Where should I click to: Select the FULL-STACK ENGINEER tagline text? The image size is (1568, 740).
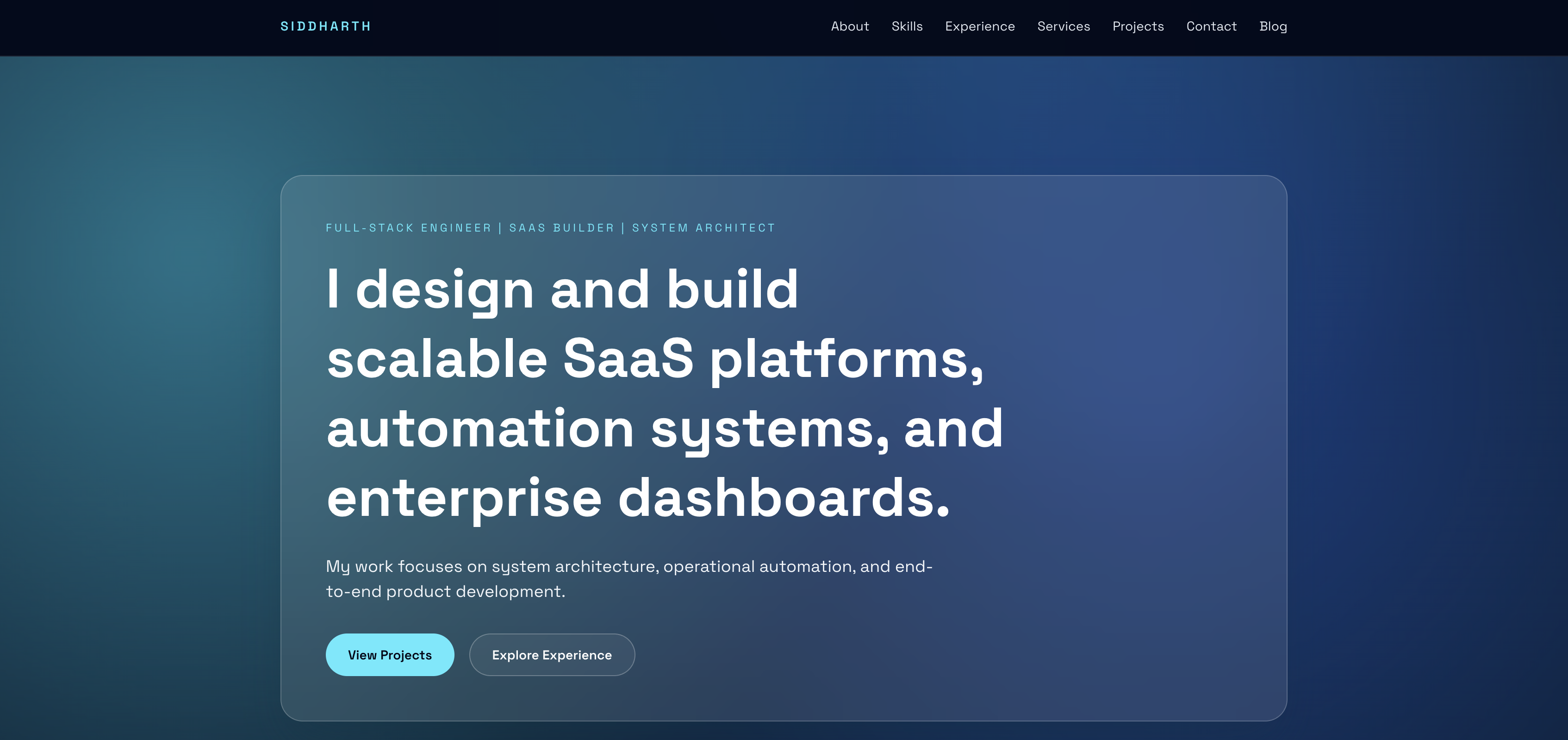pos(550,228)
